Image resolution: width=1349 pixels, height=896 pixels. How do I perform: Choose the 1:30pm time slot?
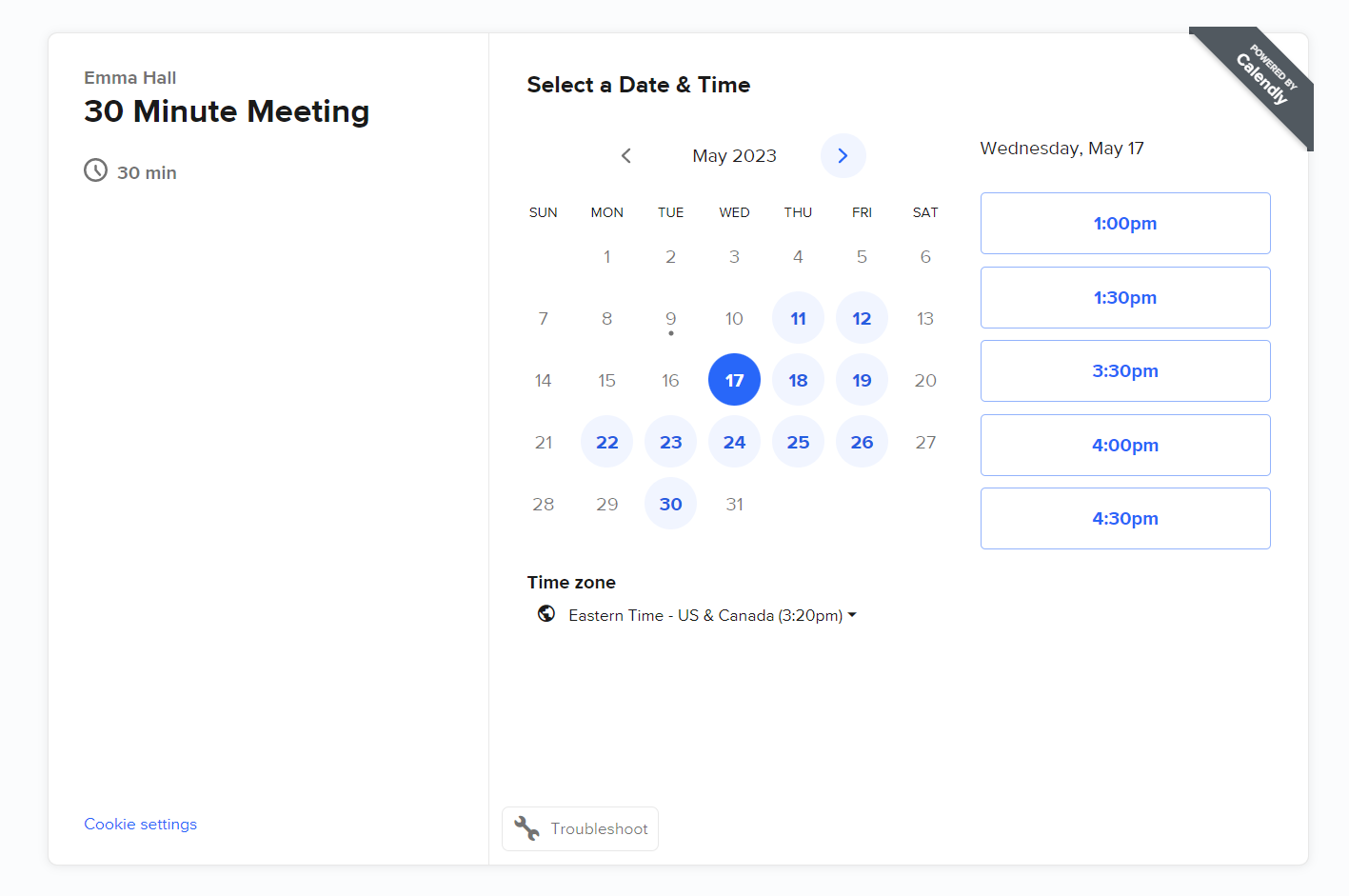[1124, 297]
